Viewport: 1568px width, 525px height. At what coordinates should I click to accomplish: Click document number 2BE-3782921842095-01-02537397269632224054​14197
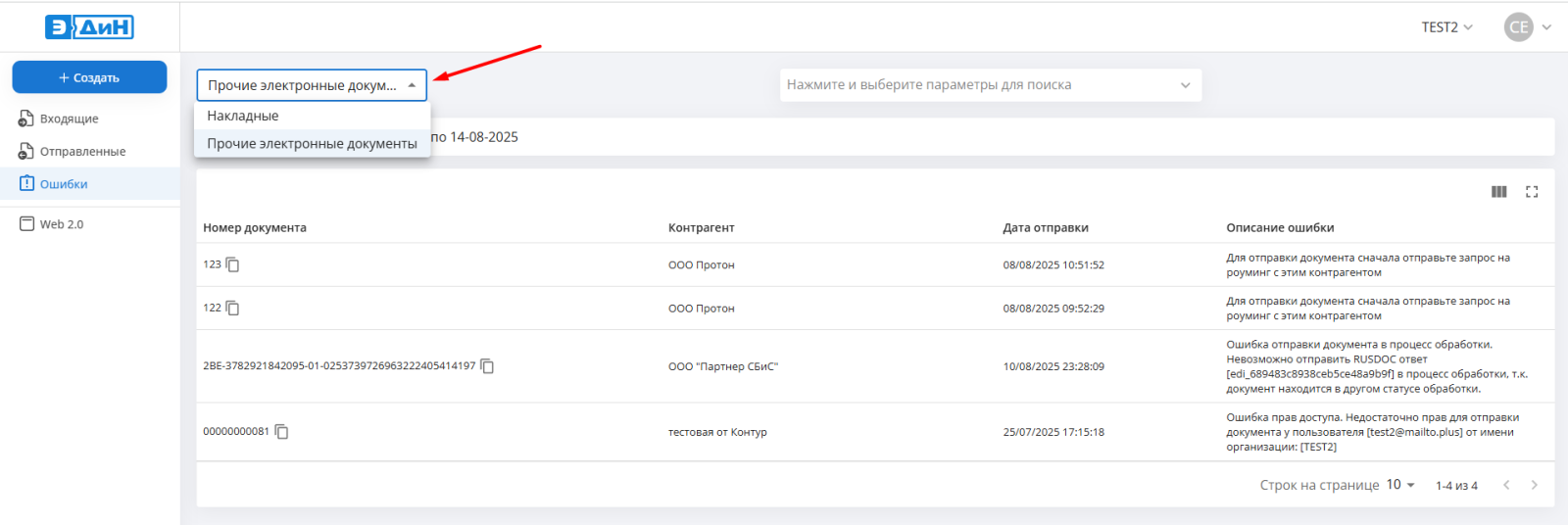point(339,366)
